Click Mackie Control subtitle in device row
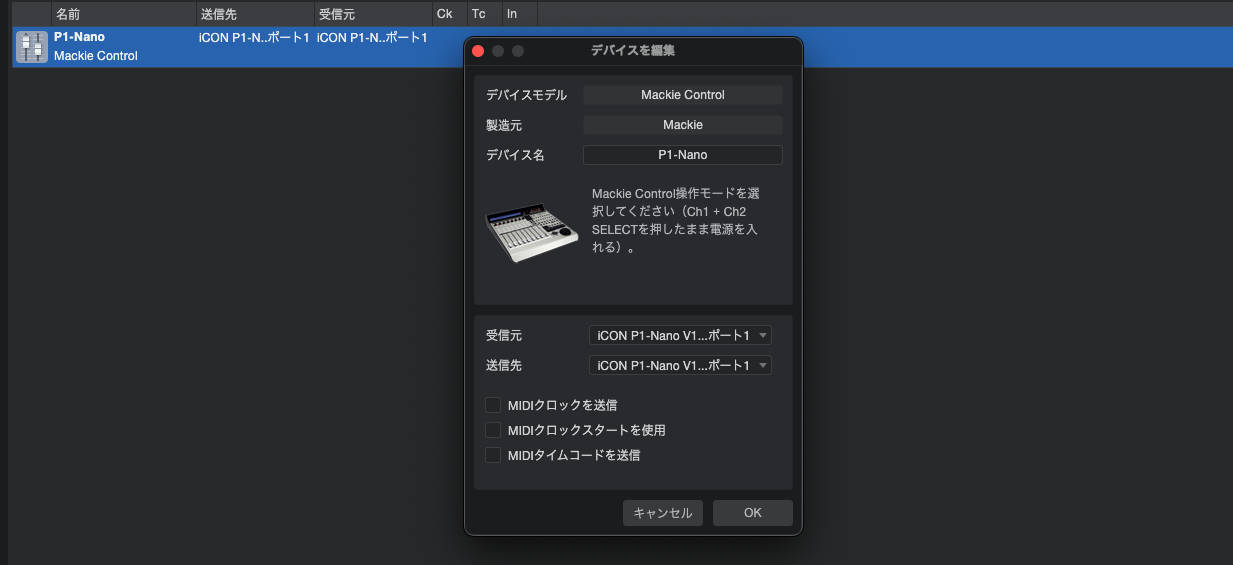The height and width of the screenshot is (565, 1233). 96,56
